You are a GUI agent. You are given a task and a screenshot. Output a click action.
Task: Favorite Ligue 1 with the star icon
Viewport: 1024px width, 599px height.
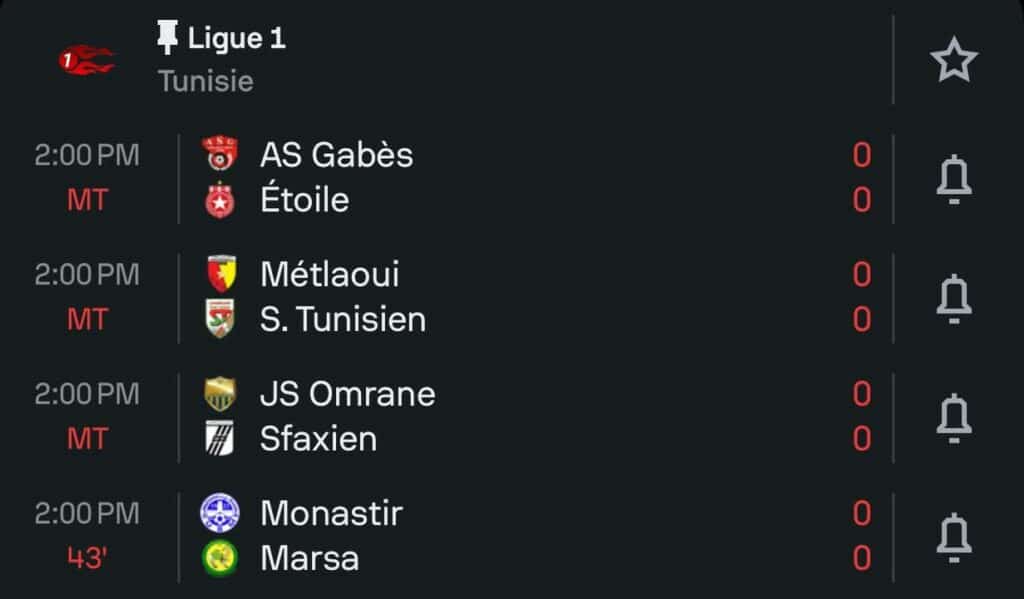pyautogui.click(x=953, y=60)
